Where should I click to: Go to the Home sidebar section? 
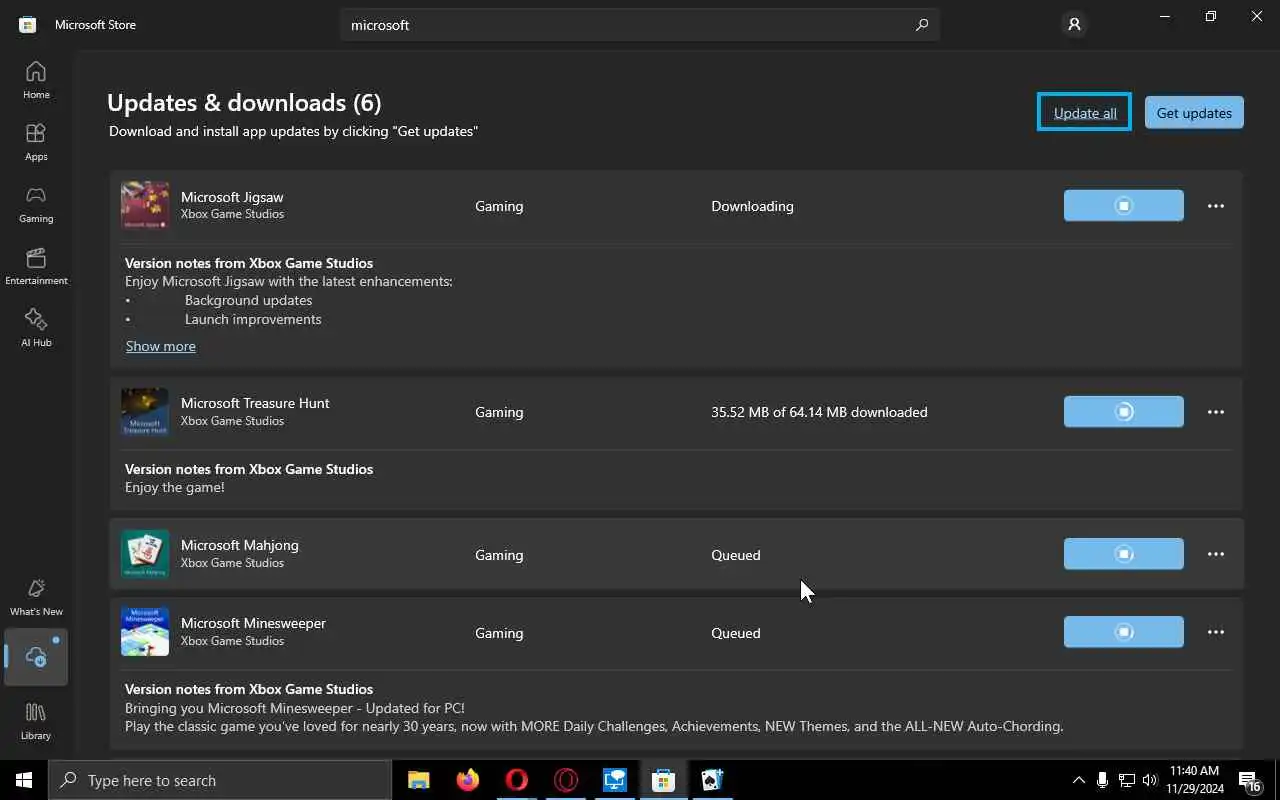(36, 80)
